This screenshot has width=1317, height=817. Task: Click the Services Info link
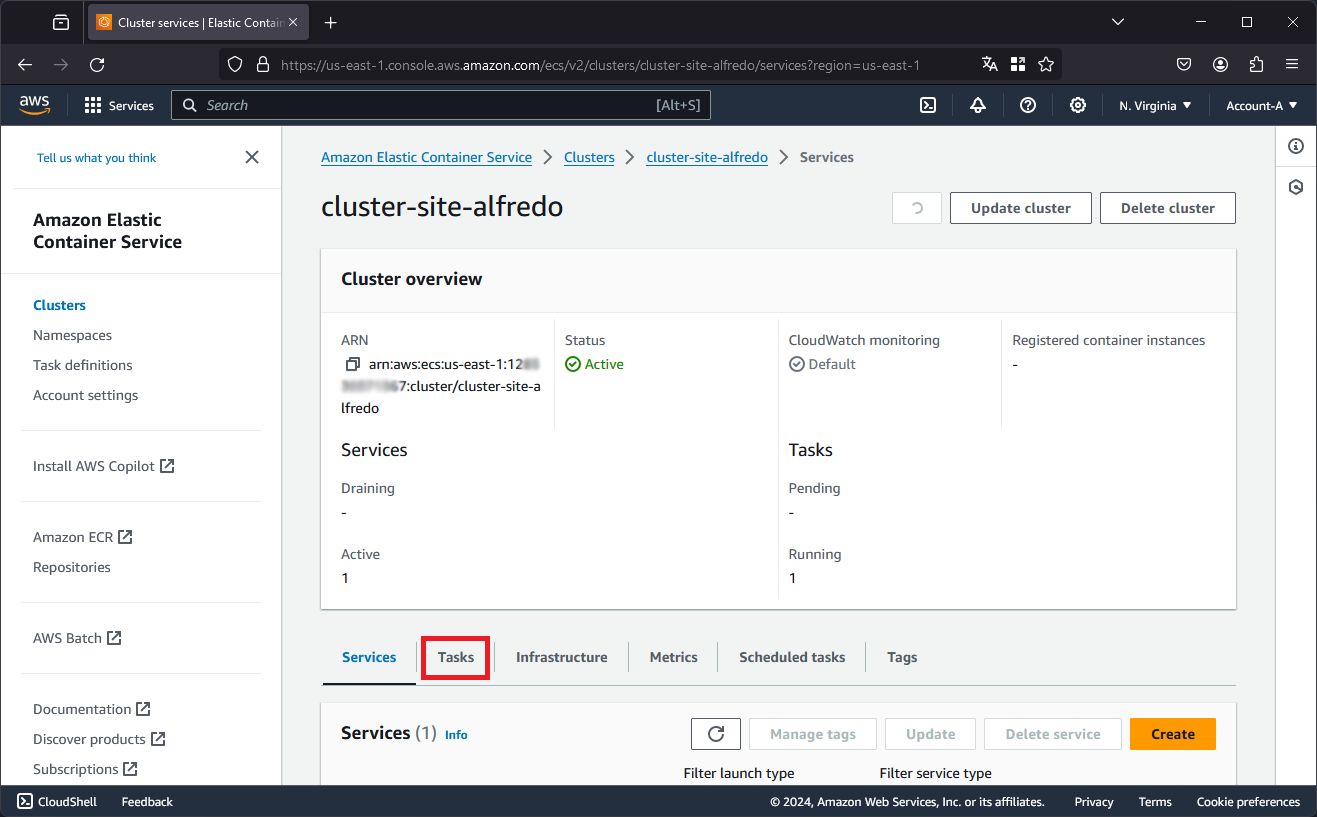[x=456, y=735]
